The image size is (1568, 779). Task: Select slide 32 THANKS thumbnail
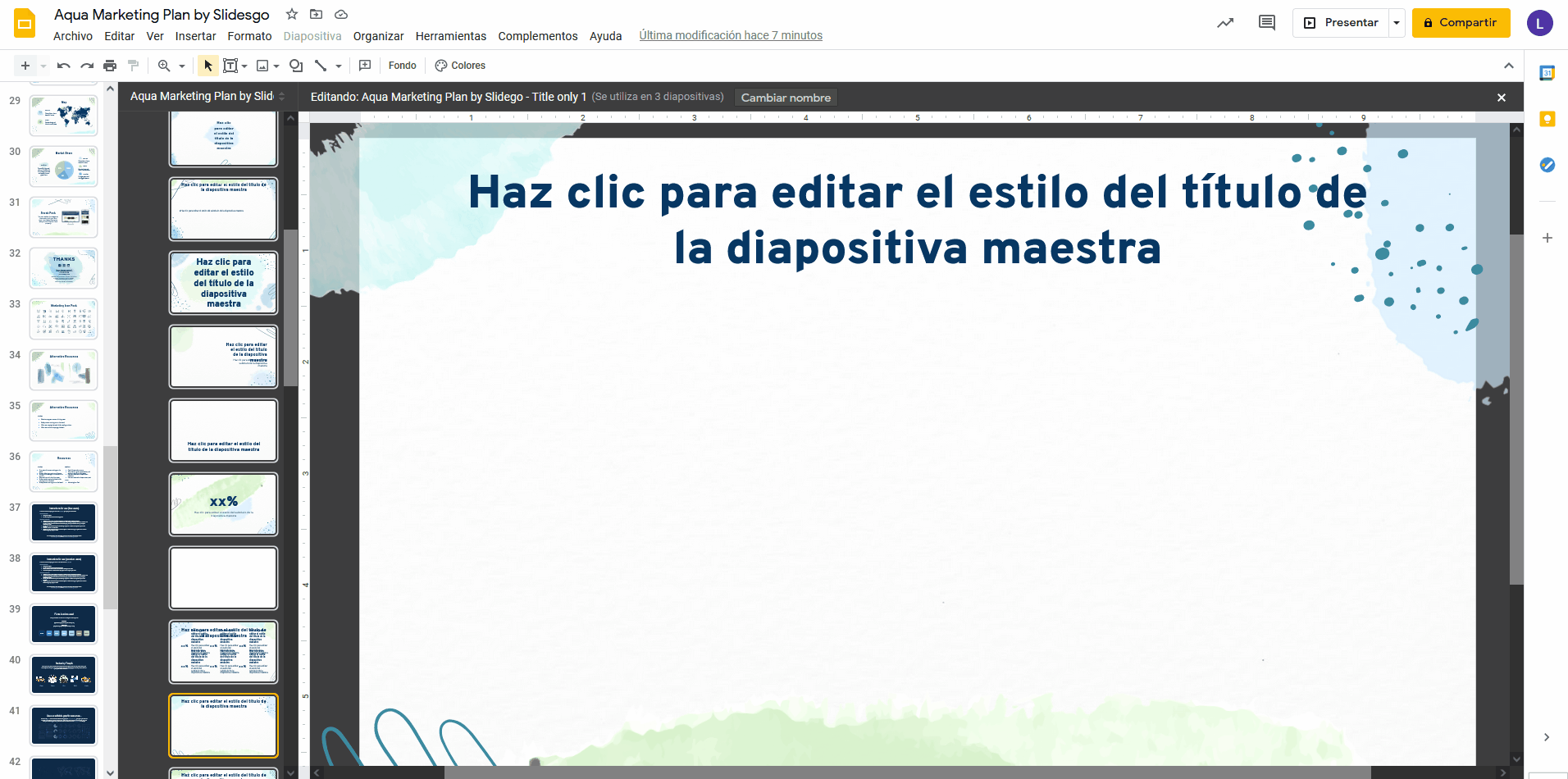click(64, 267)
